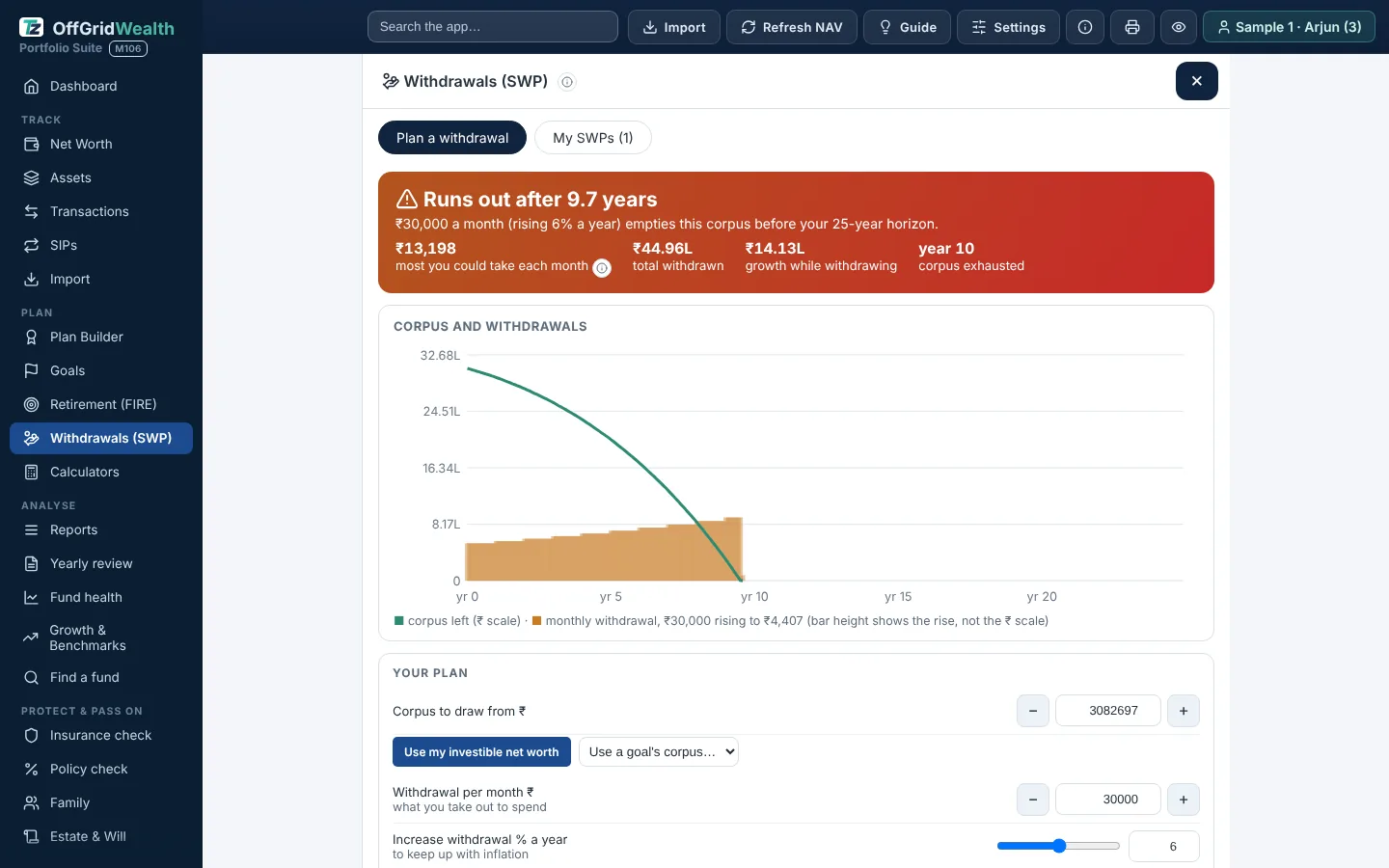Decrease withdrawal per month with minus

click(1033, 800)
